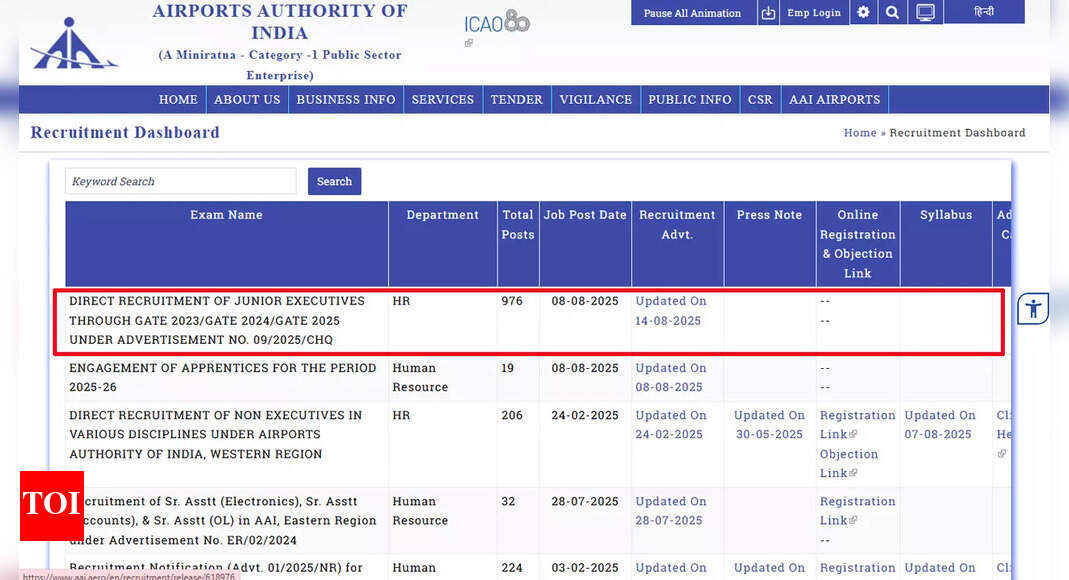Open the HOME menu
The image size is (1069, 580).
click(178, 100)
